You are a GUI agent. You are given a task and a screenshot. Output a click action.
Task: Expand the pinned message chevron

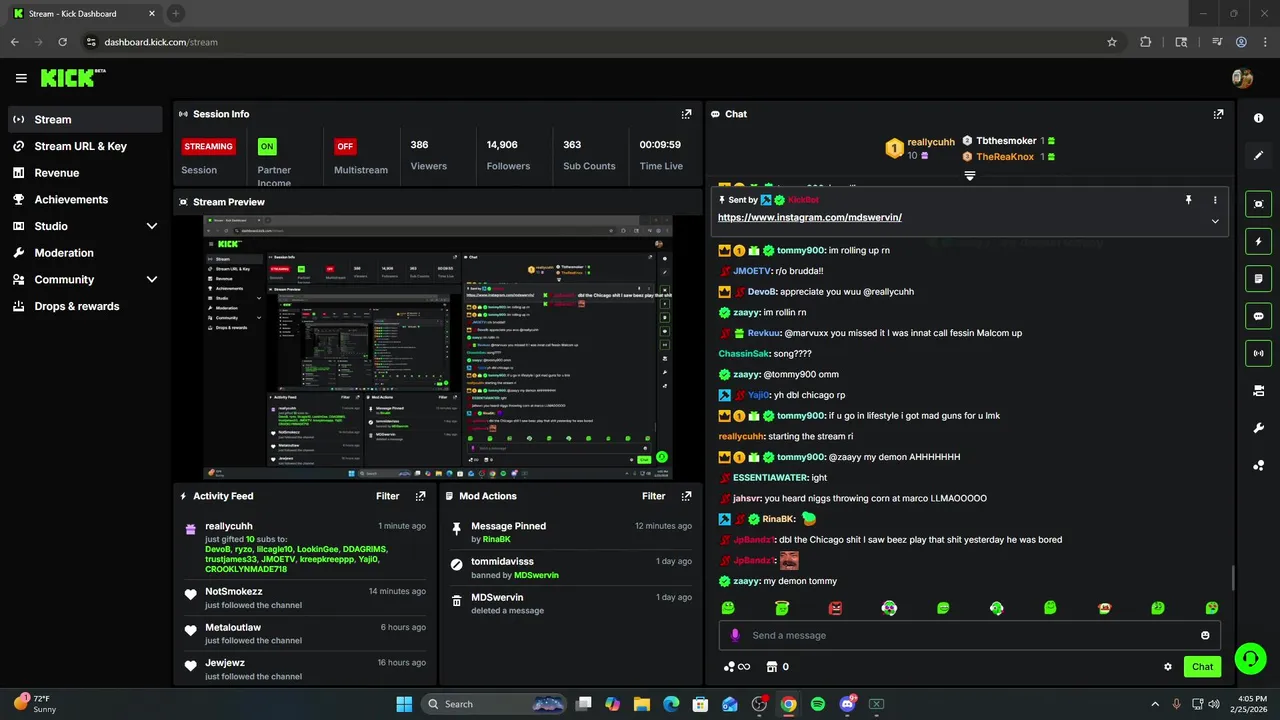pyautogui.click(x=1215, y=221)
